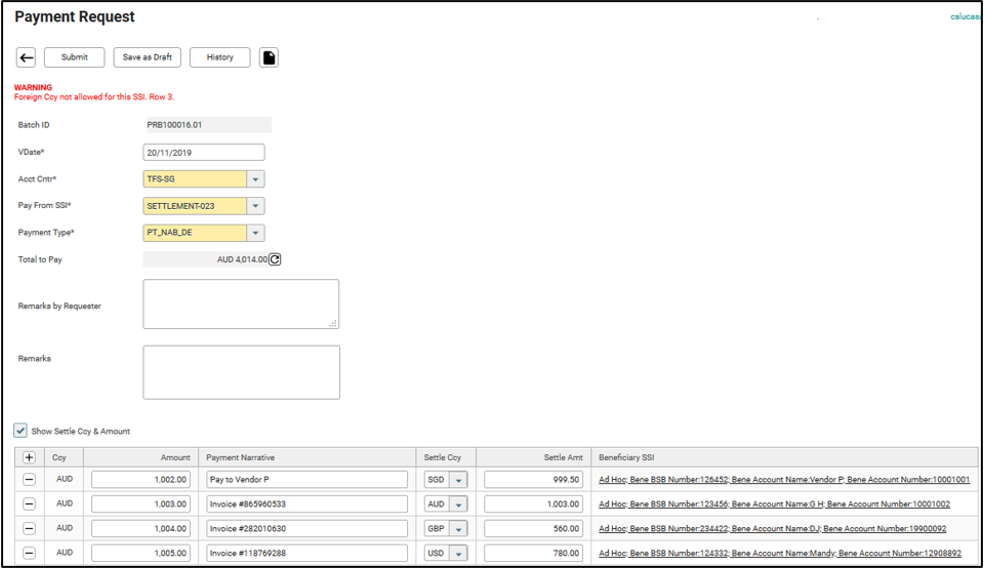Remove the Invoice #865960533 row
This screenshot has width=984, height=569.
coord(29,504)
